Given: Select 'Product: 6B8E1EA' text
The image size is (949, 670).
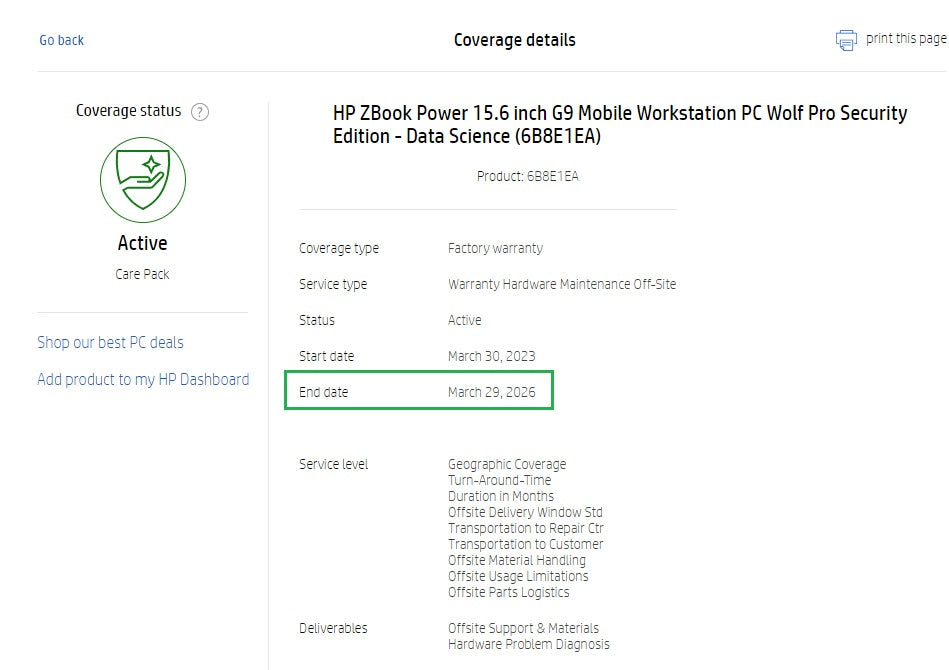Looking at the screenshot, I should 528,176.
